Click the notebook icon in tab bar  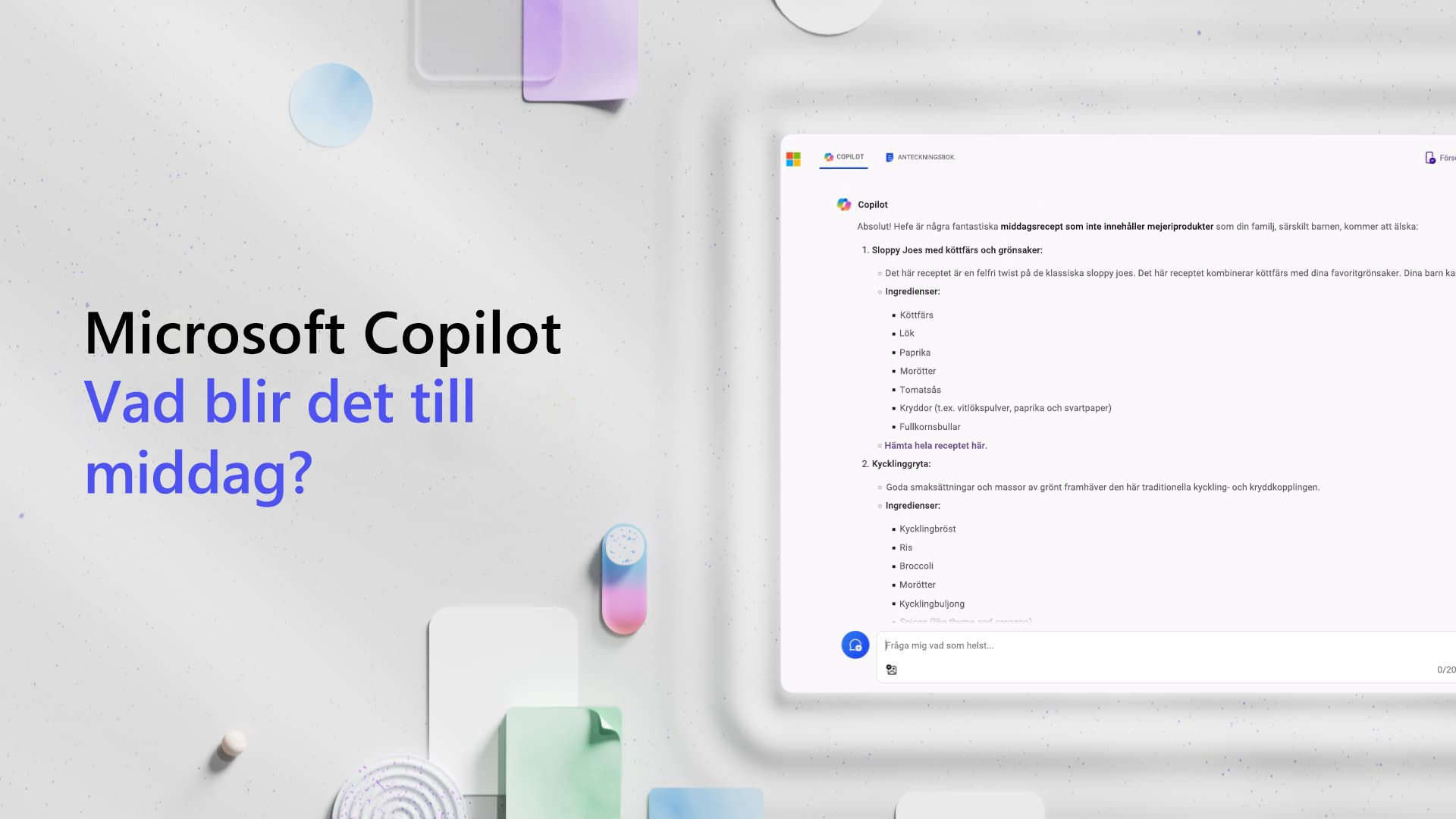tap(889, 157)
